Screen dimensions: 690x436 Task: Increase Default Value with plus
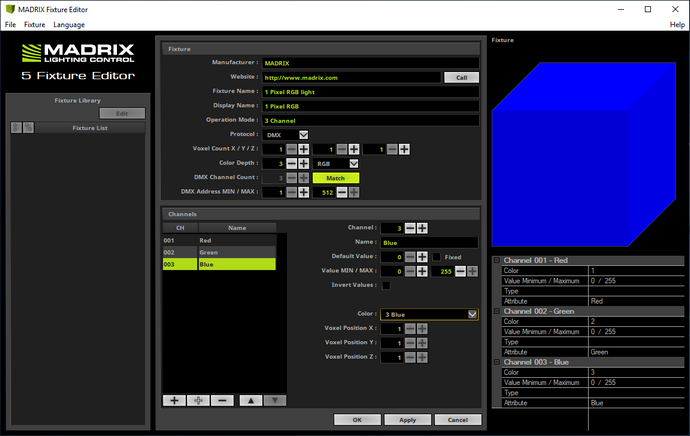point(422,257)
